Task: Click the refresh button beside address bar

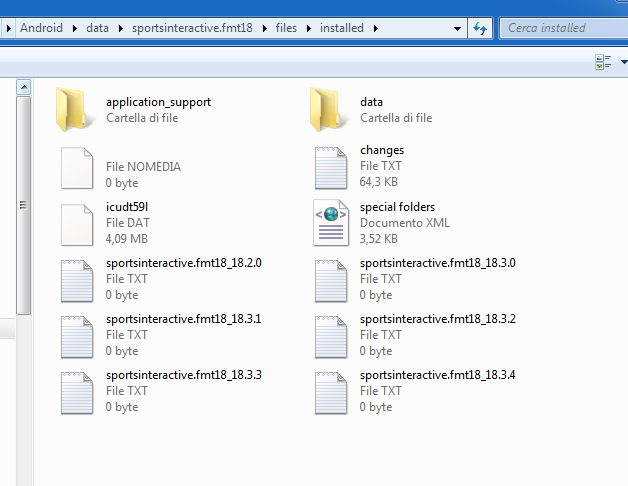Action: pos(480,28)
